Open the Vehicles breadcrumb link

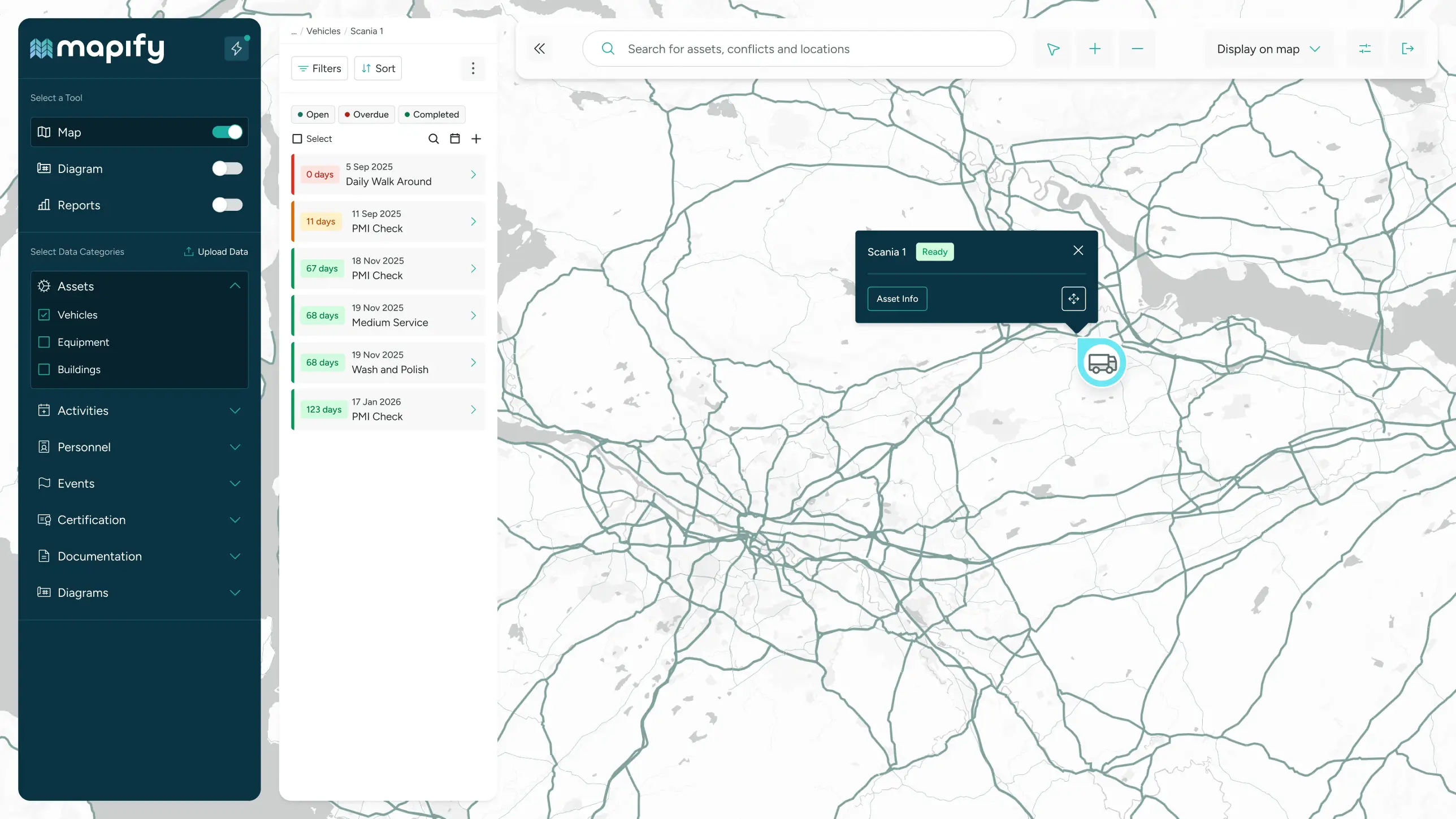click(x=323, y=31)
